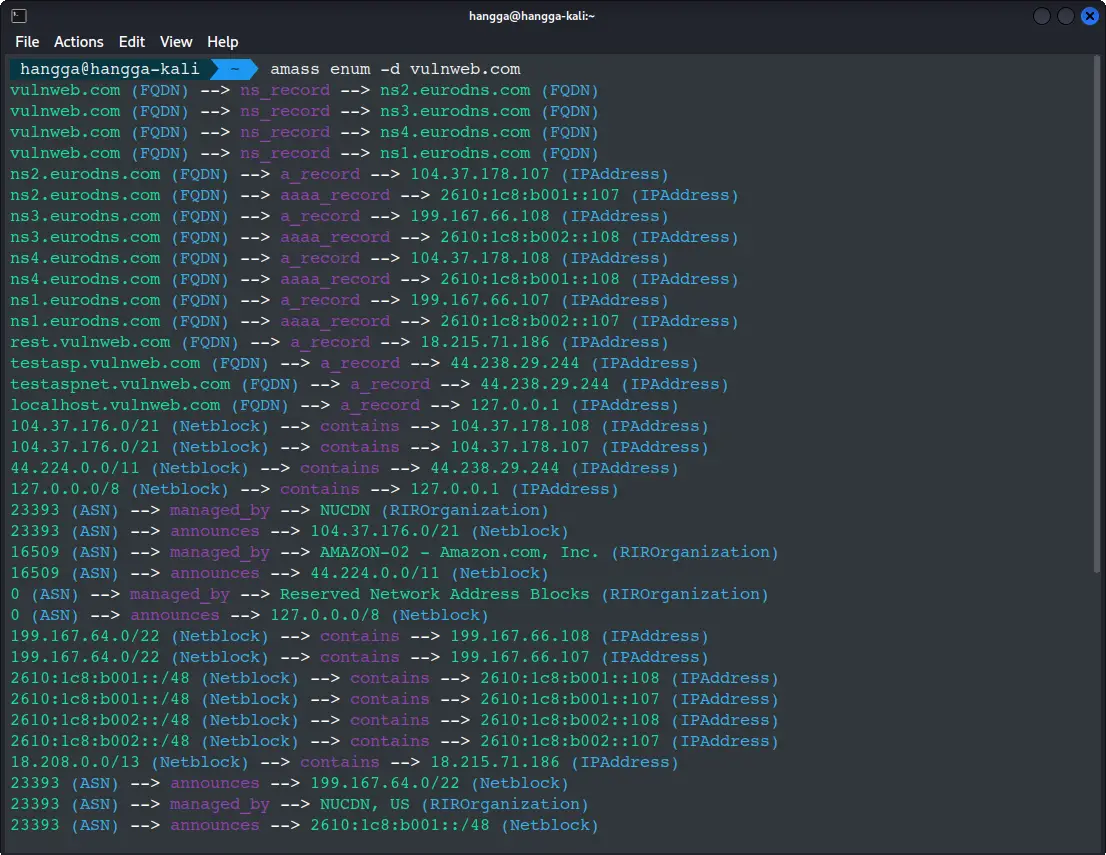Click rest.vulnweb.com in the output
This screenshot has width=1106, height=855.
pyautogui.click(x=90, y=342)
